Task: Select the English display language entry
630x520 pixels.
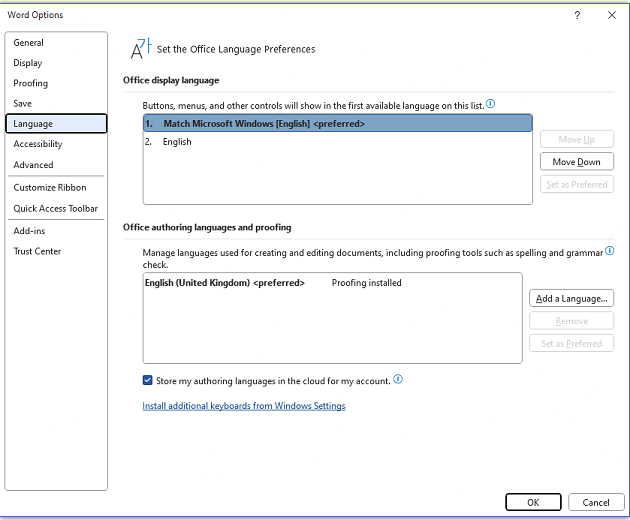Action: pos(338,141)
